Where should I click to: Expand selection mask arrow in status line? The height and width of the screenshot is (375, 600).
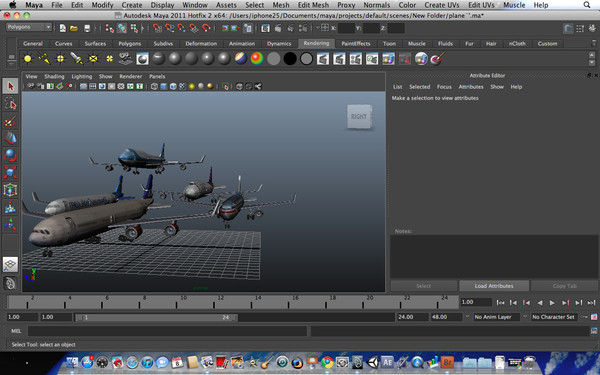point(143,28)
